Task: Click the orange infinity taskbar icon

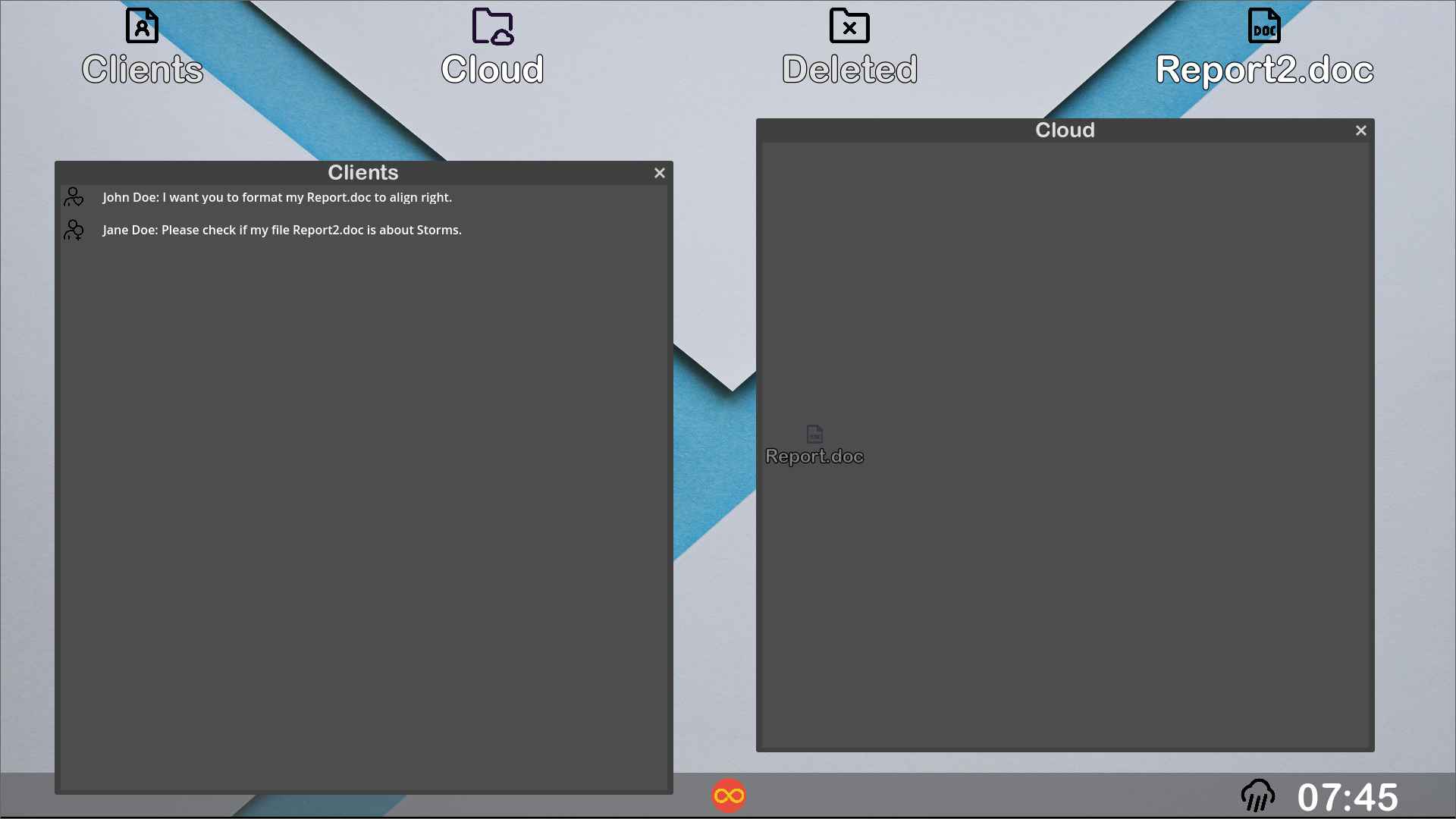Action: (729, 795)
